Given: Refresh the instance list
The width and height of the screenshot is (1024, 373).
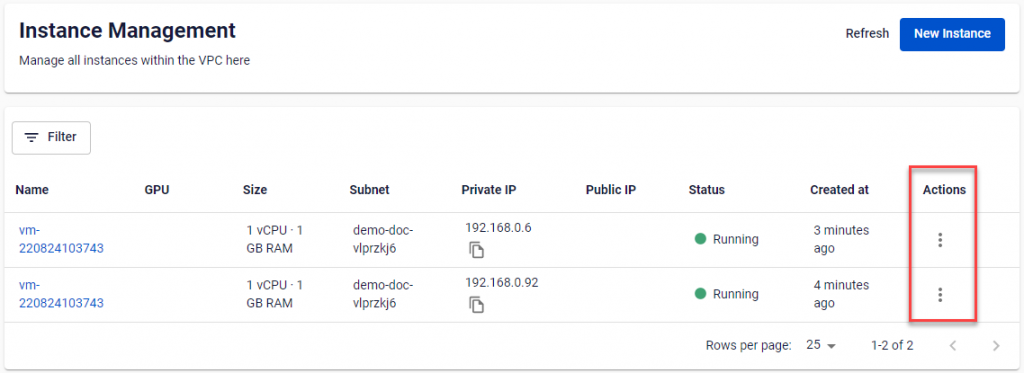Looking at the screenshot, I should pyautogui.click(x=867, y=34).
